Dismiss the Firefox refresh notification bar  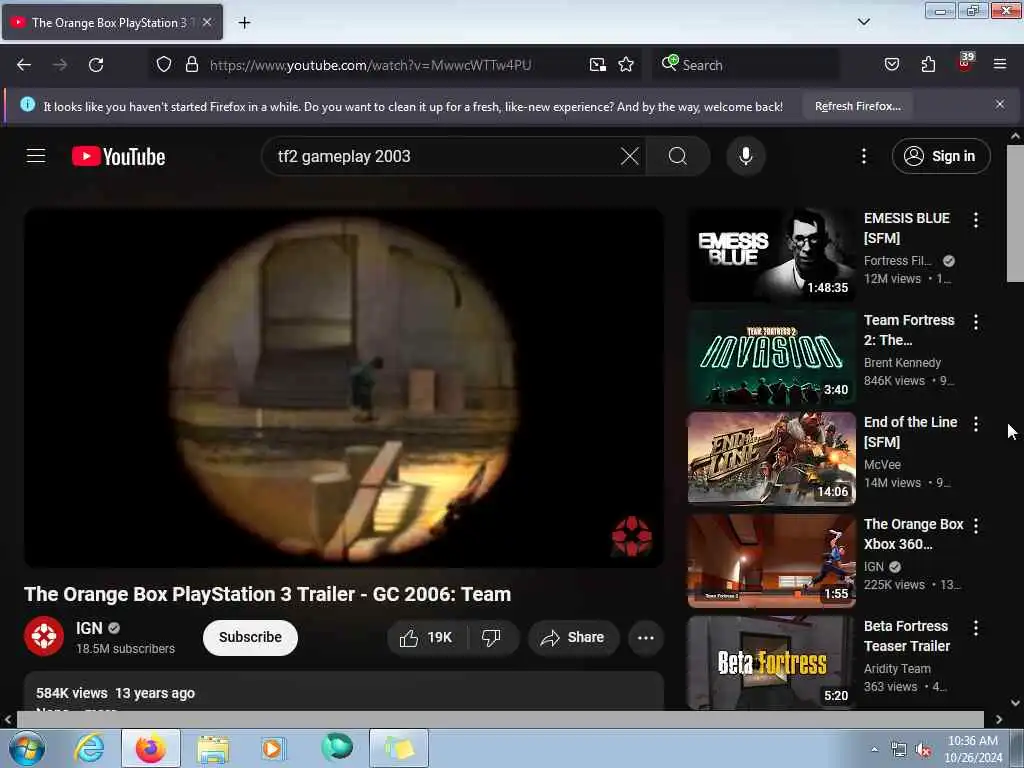click(x=999, y=104)
